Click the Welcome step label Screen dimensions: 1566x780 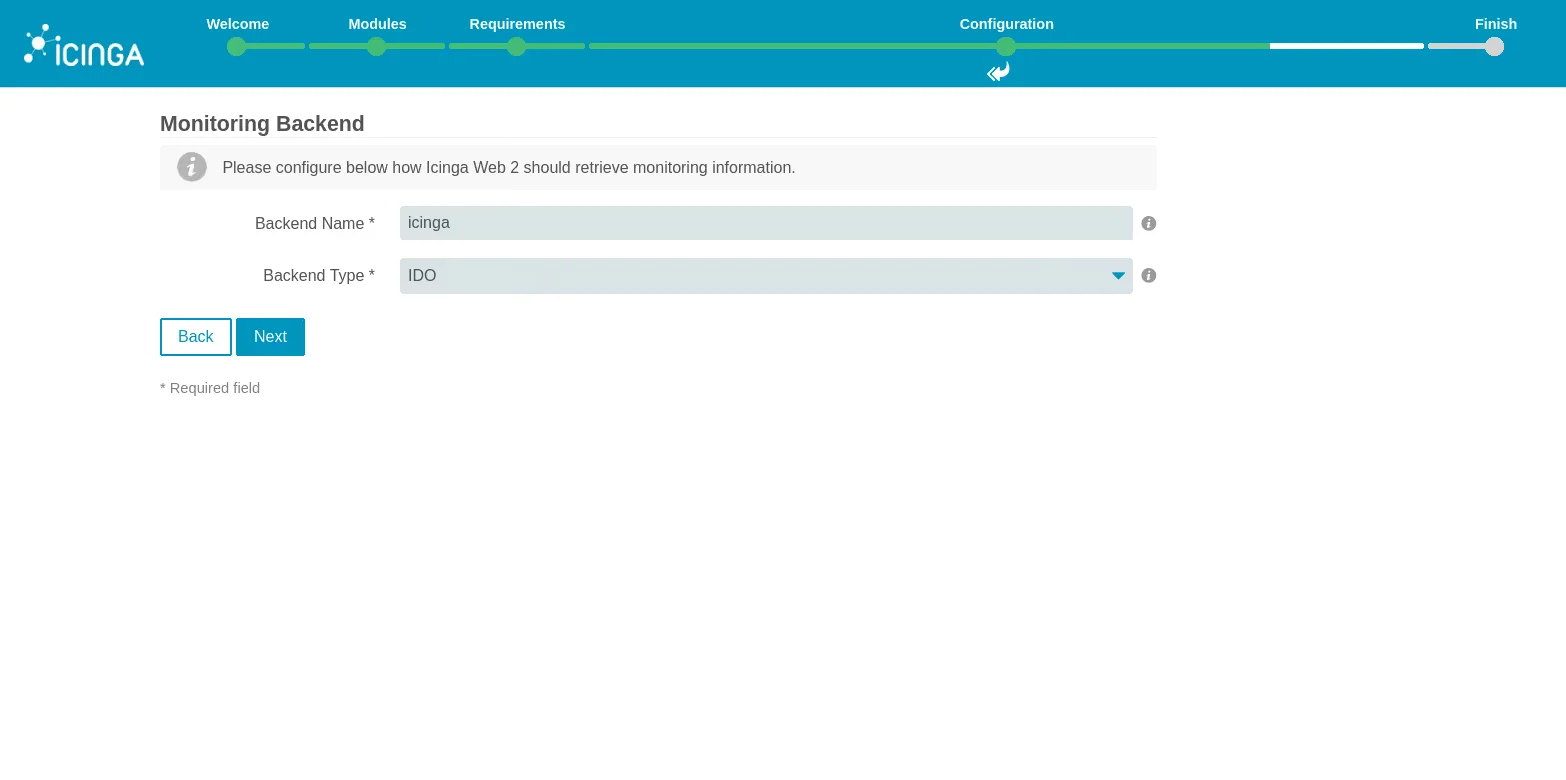pyautogui.click(x=237, y=24)
